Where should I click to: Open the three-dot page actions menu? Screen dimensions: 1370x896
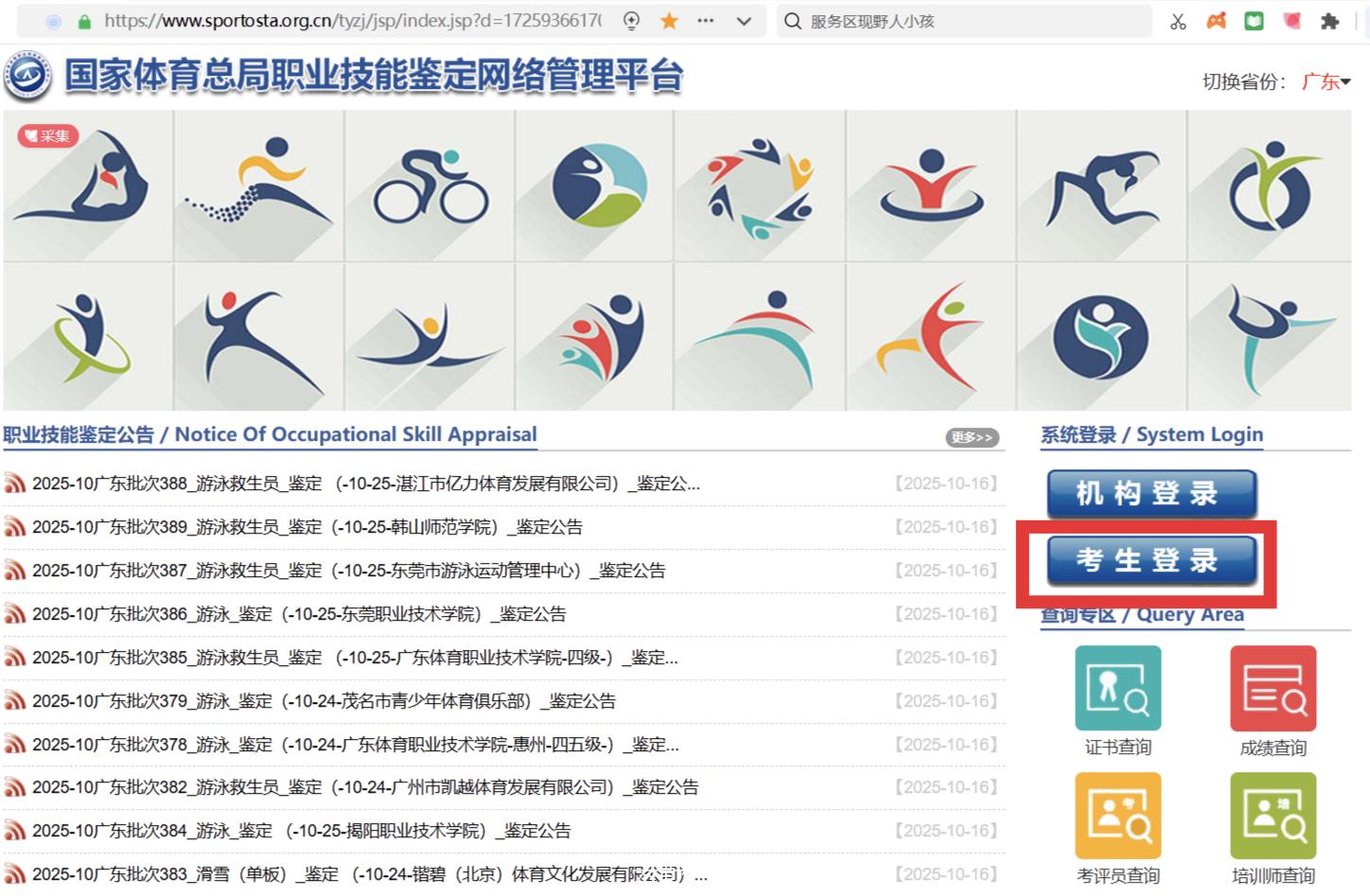(706, 21)
